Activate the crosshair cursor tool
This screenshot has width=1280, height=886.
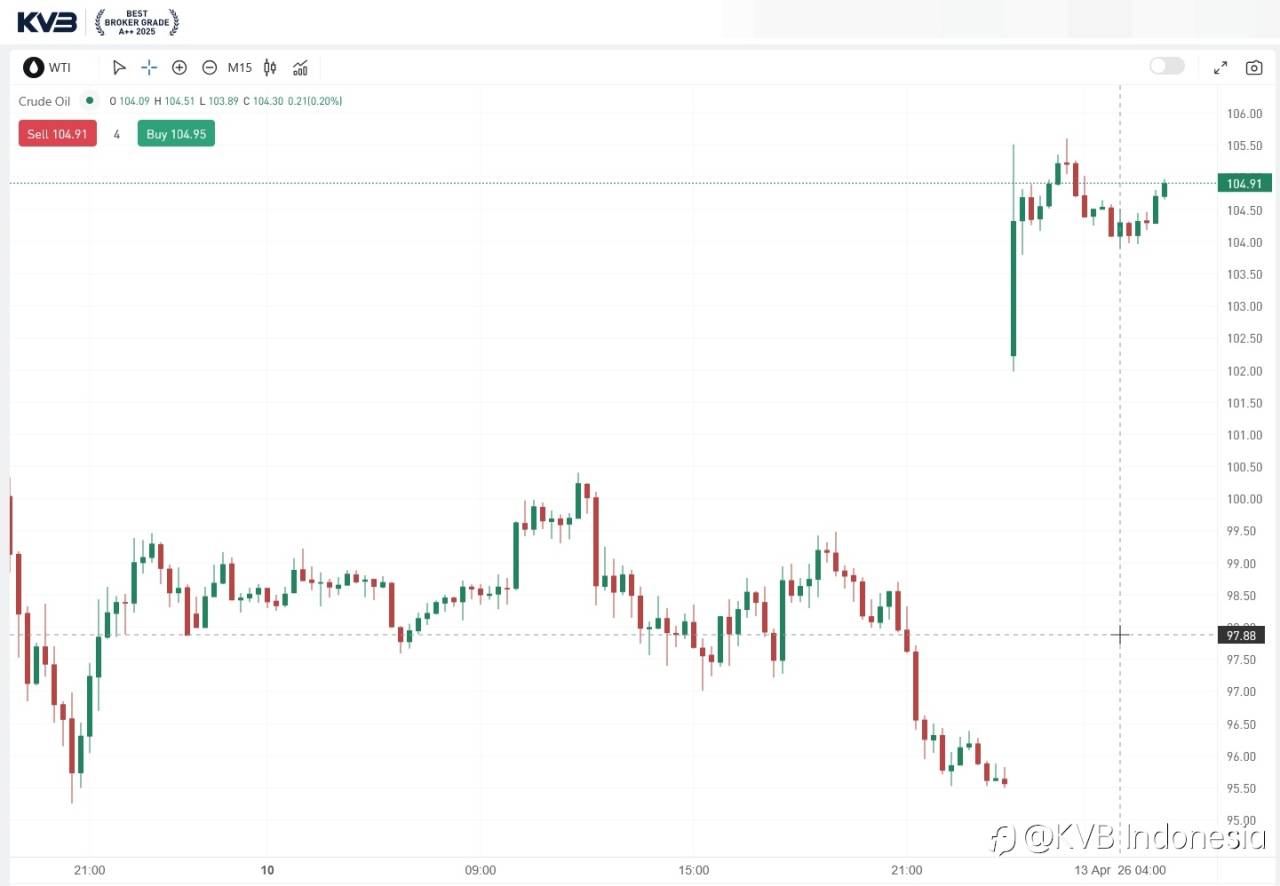(x=149, y=68)
